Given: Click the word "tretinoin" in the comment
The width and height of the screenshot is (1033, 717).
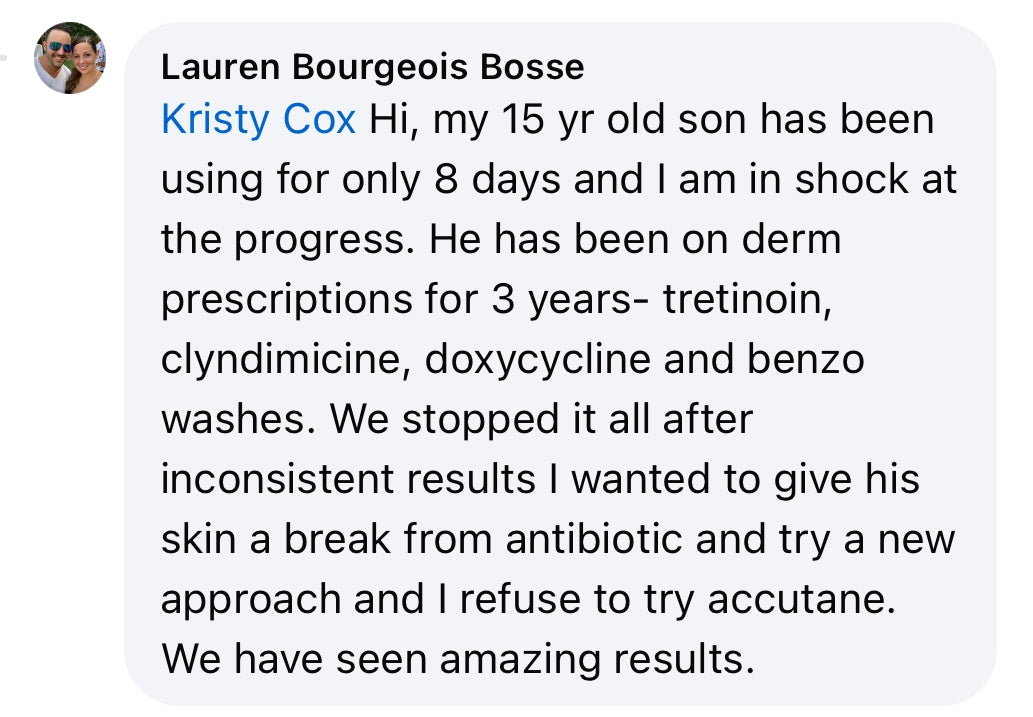Looking at the screenshot, I should coord(746,299).
